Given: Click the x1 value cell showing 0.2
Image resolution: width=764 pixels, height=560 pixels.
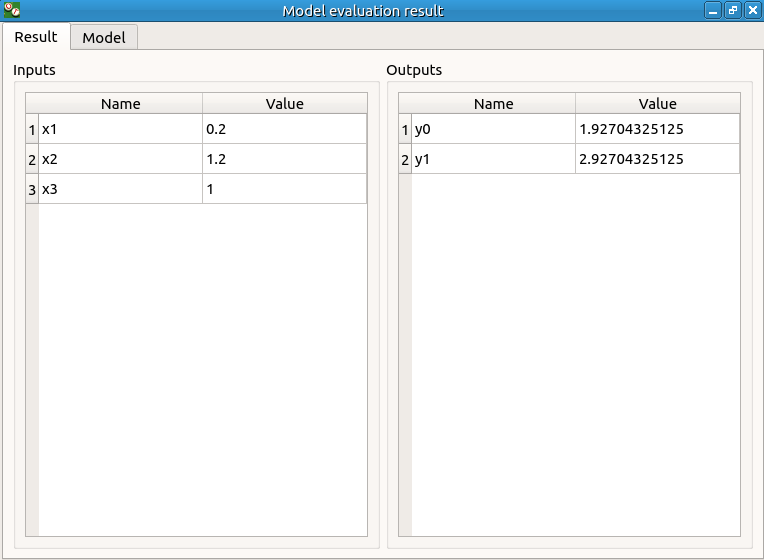Looking at the screenshot, I should 284,129.
